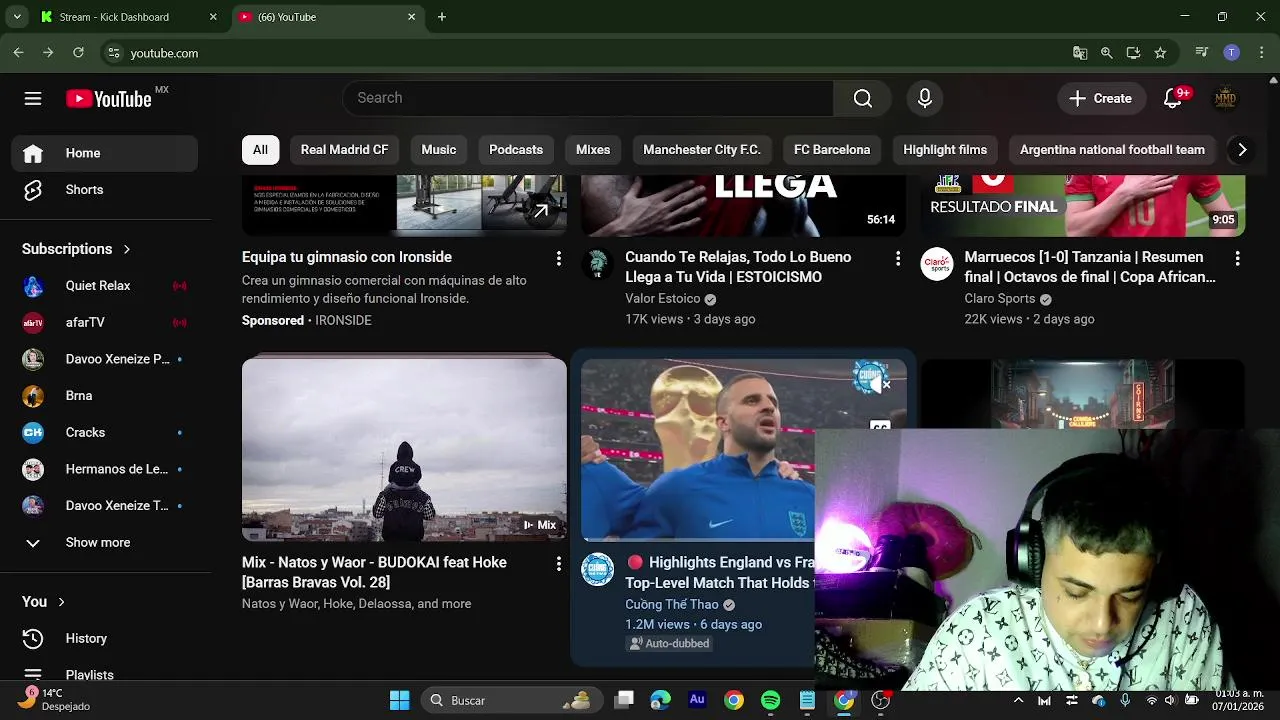Go back in browser history
Screen dimensions: 1280x720
pos(18,53)
